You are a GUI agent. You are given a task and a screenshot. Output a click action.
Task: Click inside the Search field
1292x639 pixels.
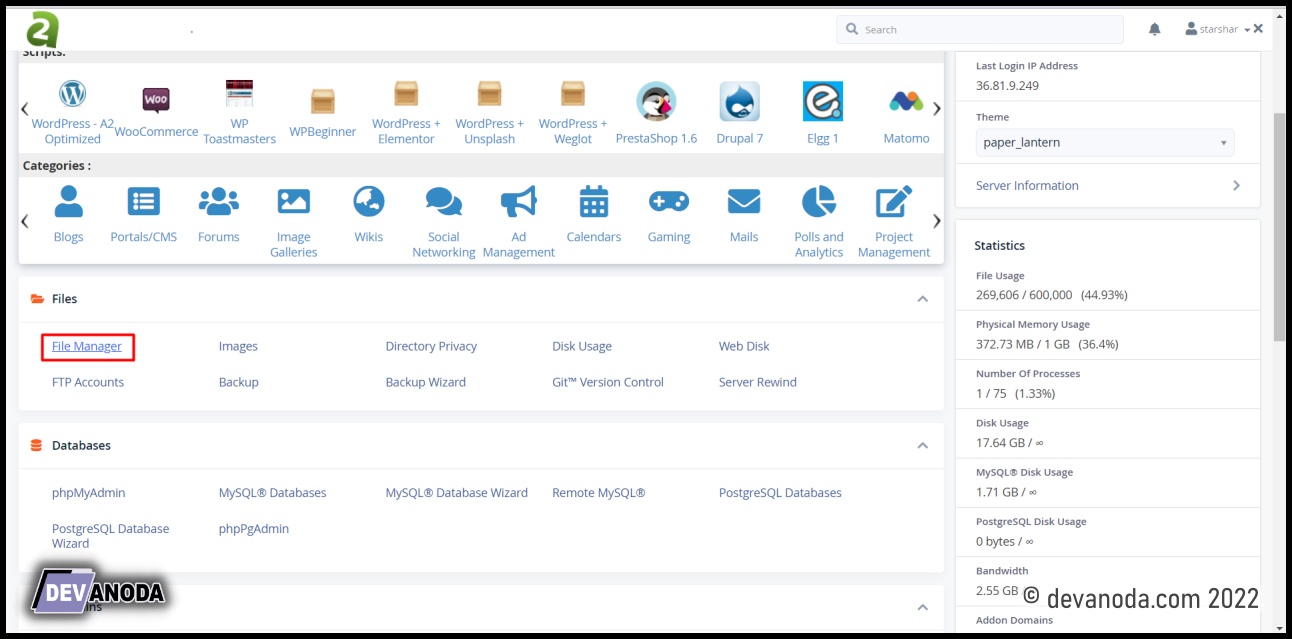click(980, 29)
